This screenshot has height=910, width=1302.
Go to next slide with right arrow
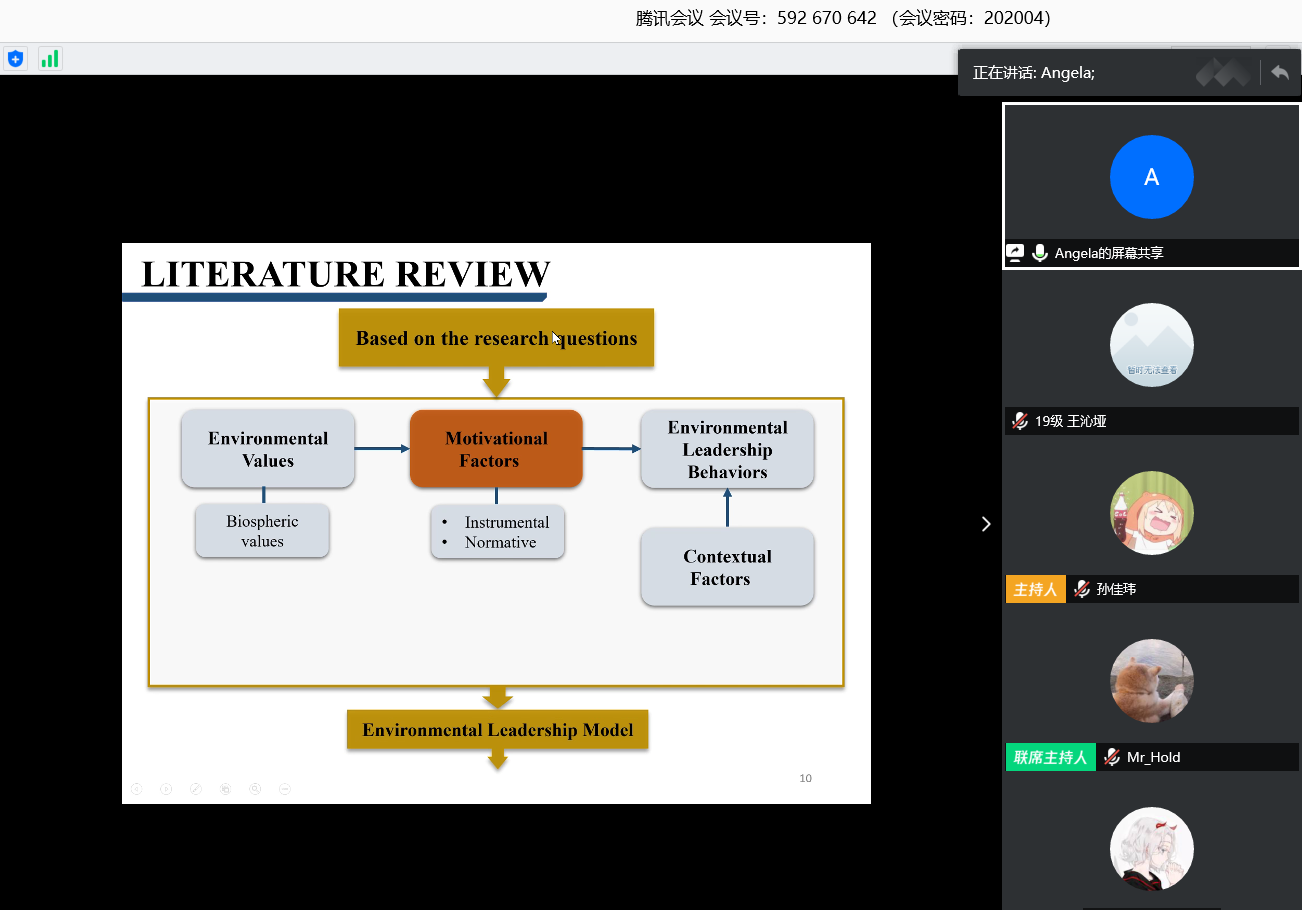[166, 789]
